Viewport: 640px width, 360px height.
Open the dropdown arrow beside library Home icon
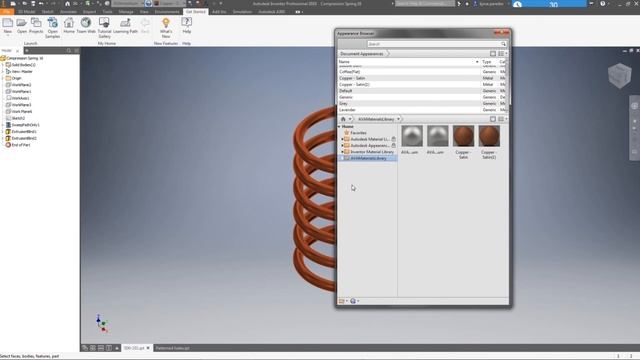click(350, 119)
